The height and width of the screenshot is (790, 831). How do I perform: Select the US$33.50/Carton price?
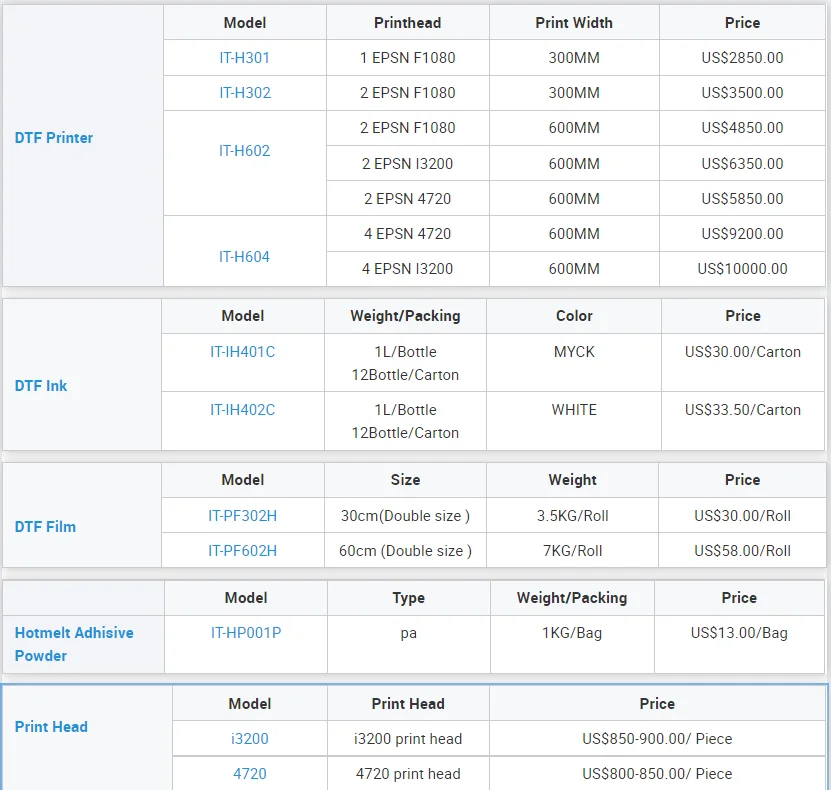coord(742,410)
